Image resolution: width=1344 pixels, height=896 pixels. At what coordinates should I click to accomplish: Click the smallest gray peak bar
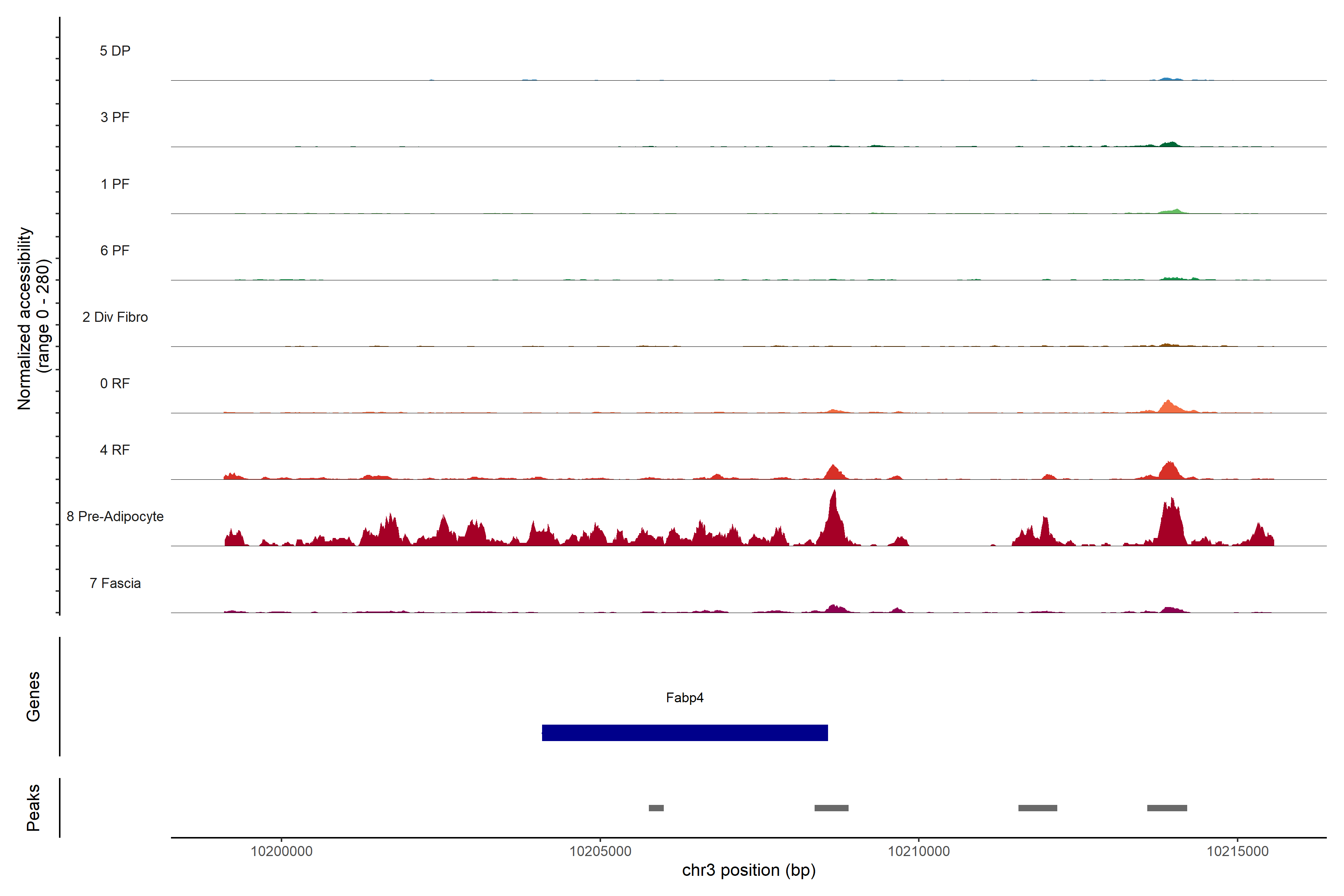[656, 808]
